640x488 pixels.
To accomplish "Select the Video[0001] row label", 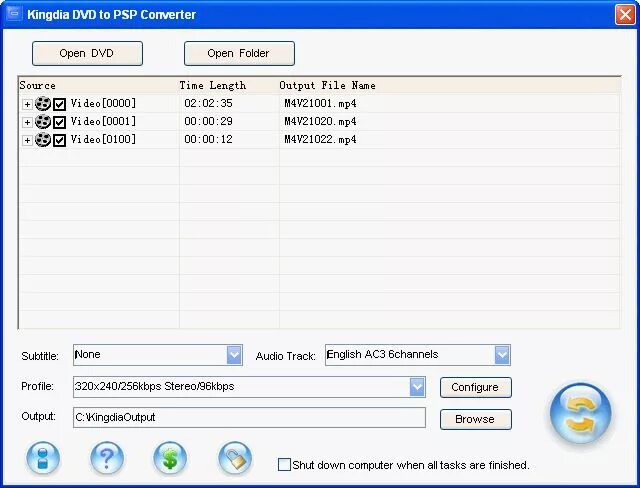I will click(103, 121).
